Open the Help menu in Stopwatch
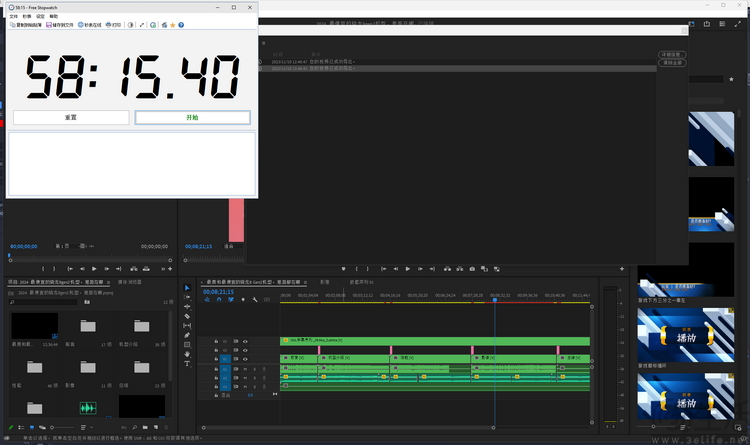The height and width of the screenshot is (445, 750). click(x=54, y=16)
